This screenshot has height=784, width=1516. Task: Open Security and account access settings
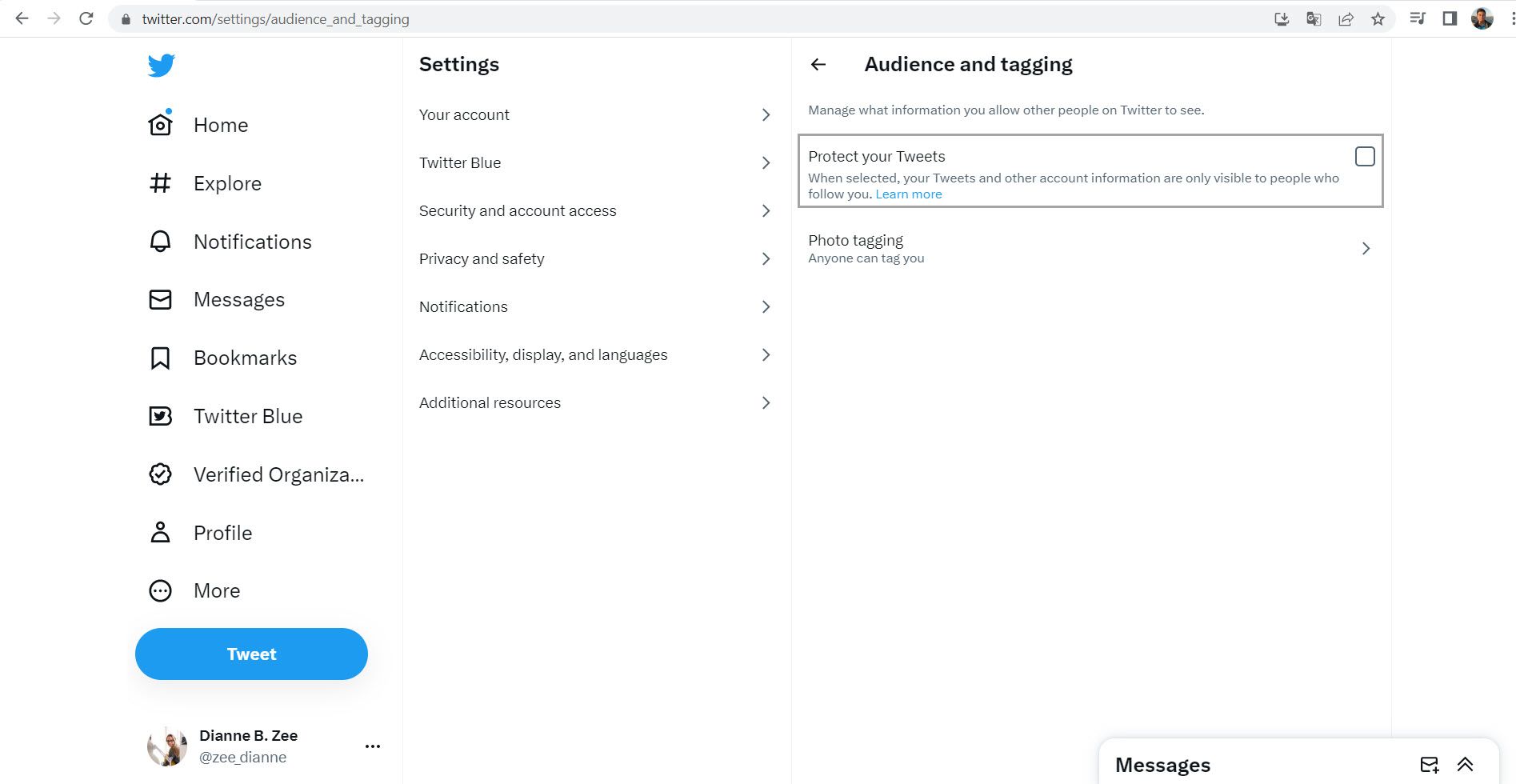pyautogui.click(x=517, y=210)
